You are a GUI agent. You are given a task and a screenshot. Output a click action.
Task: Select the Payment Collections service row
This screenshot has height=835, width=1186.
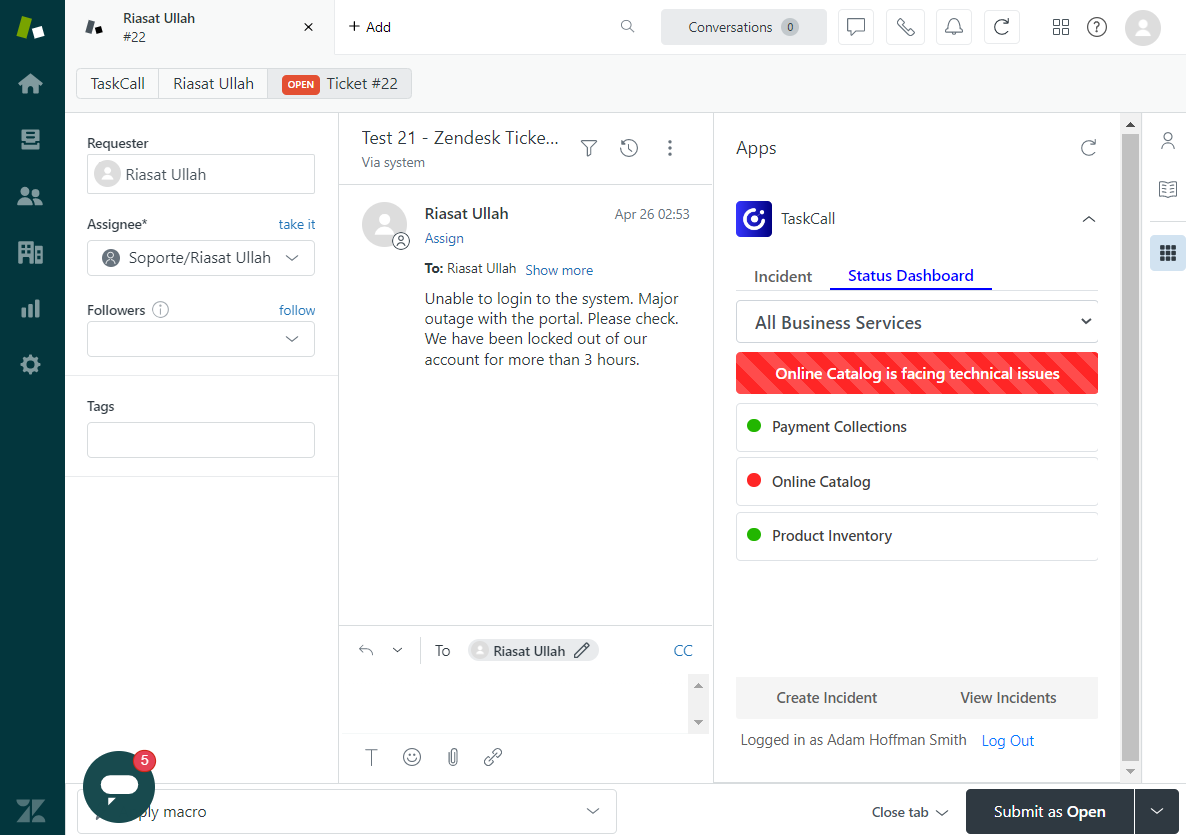pos(917,427)
